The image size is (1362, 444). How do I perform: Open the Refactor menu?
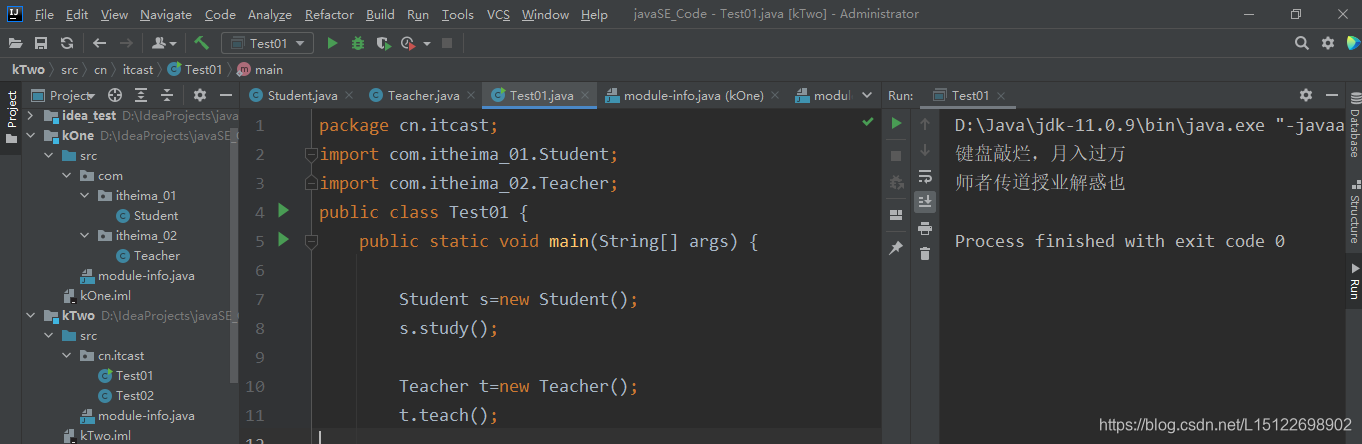tap(329, 14)
